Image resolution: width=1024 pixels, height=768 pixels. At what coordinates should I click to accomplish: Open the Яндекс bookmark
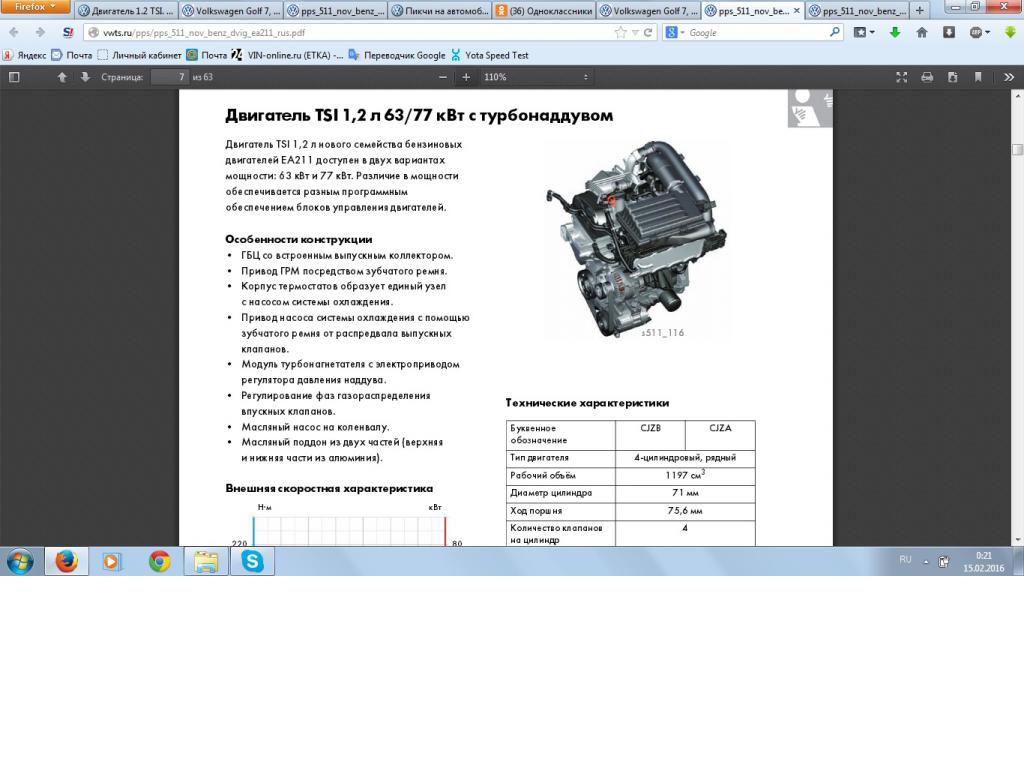25,56
